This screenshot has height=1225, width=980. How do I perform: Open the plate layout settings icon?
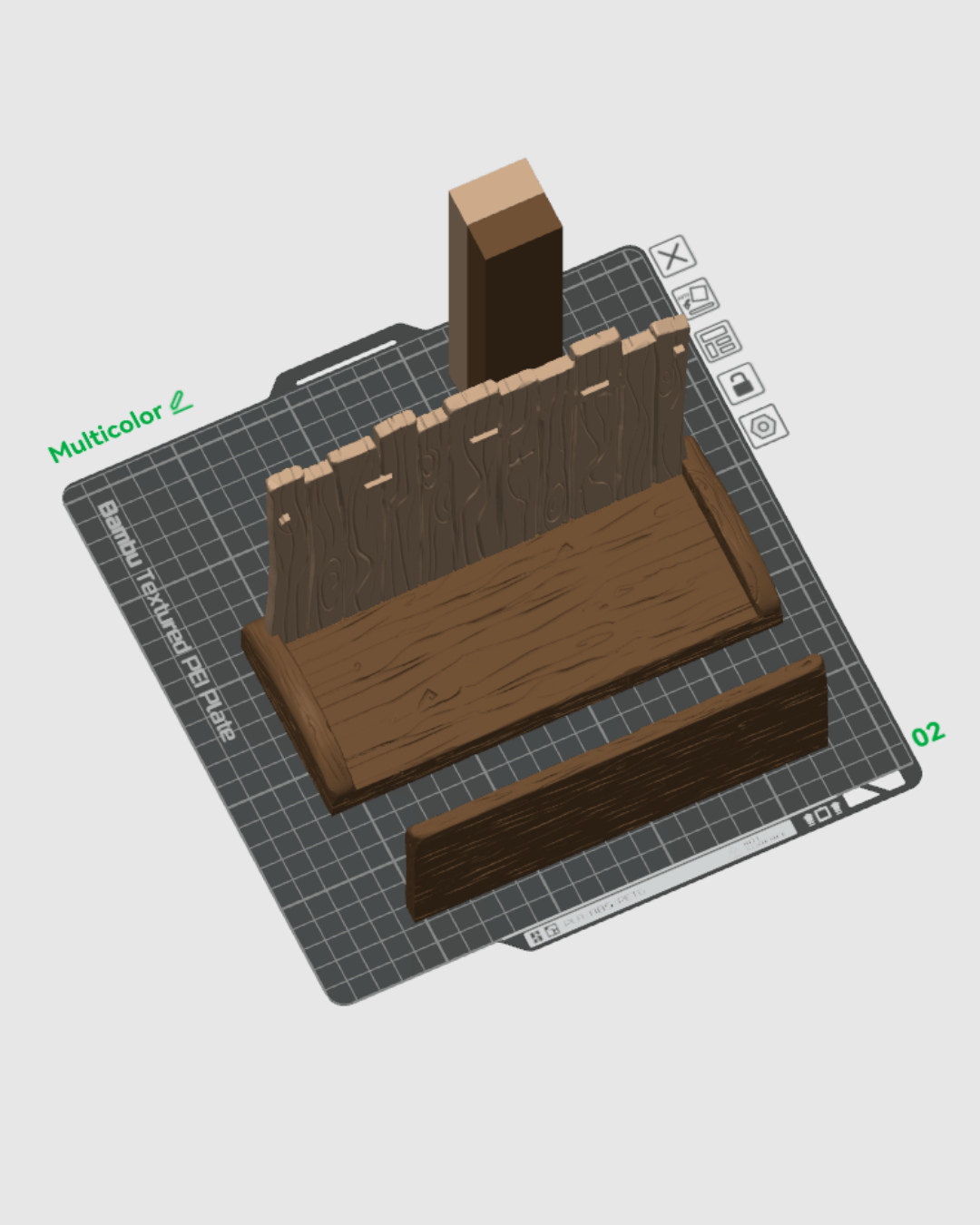coord(719,342)
